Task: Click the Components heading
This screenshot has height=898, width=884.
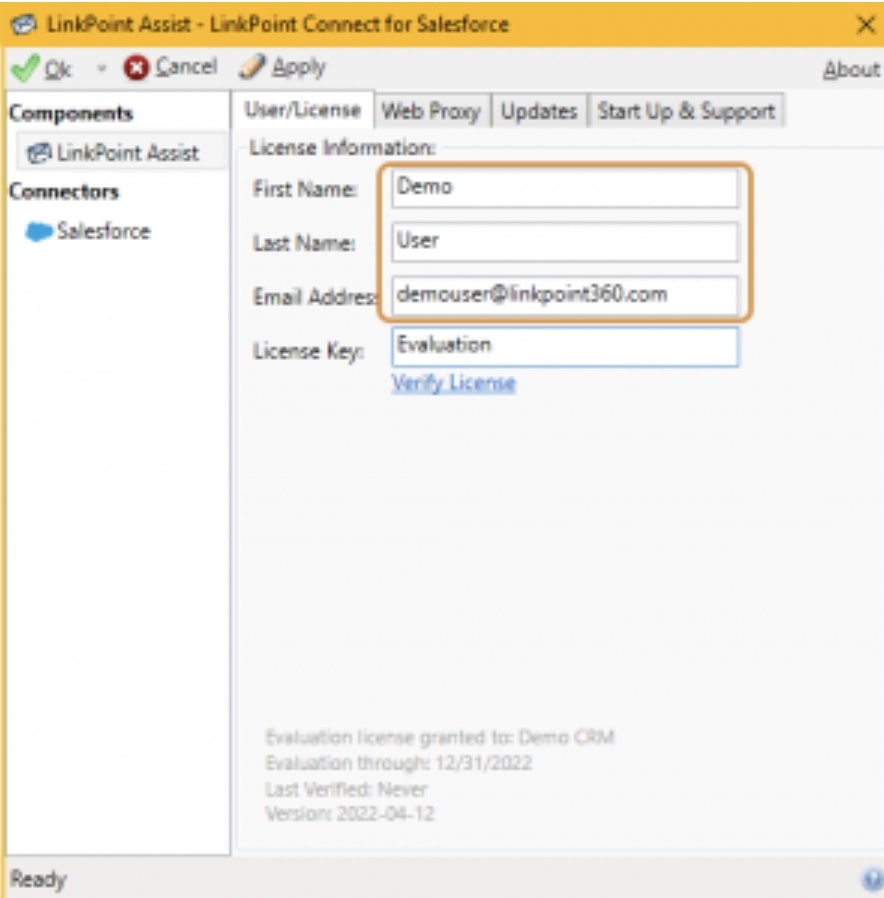Action: pyautogui.click(x=71, y=113)
